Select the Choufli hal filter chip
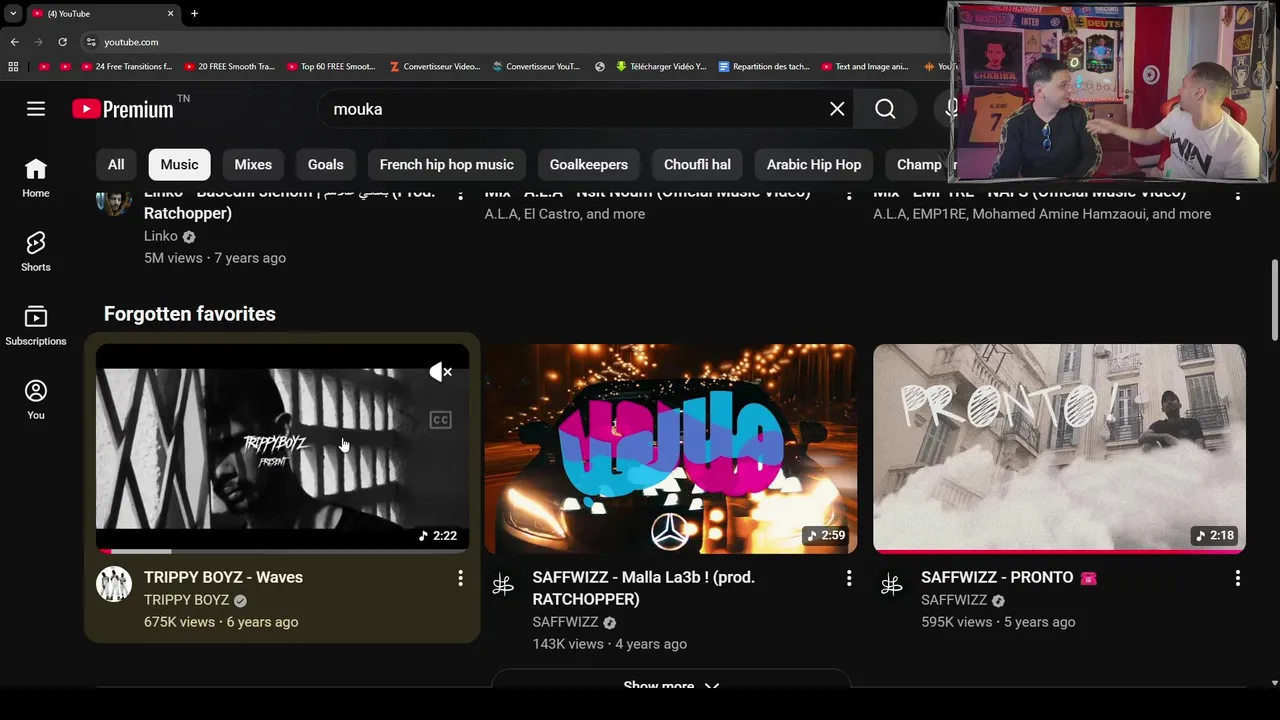The height and width of the screenshot is (720, 1280). (x=697, y=165)
